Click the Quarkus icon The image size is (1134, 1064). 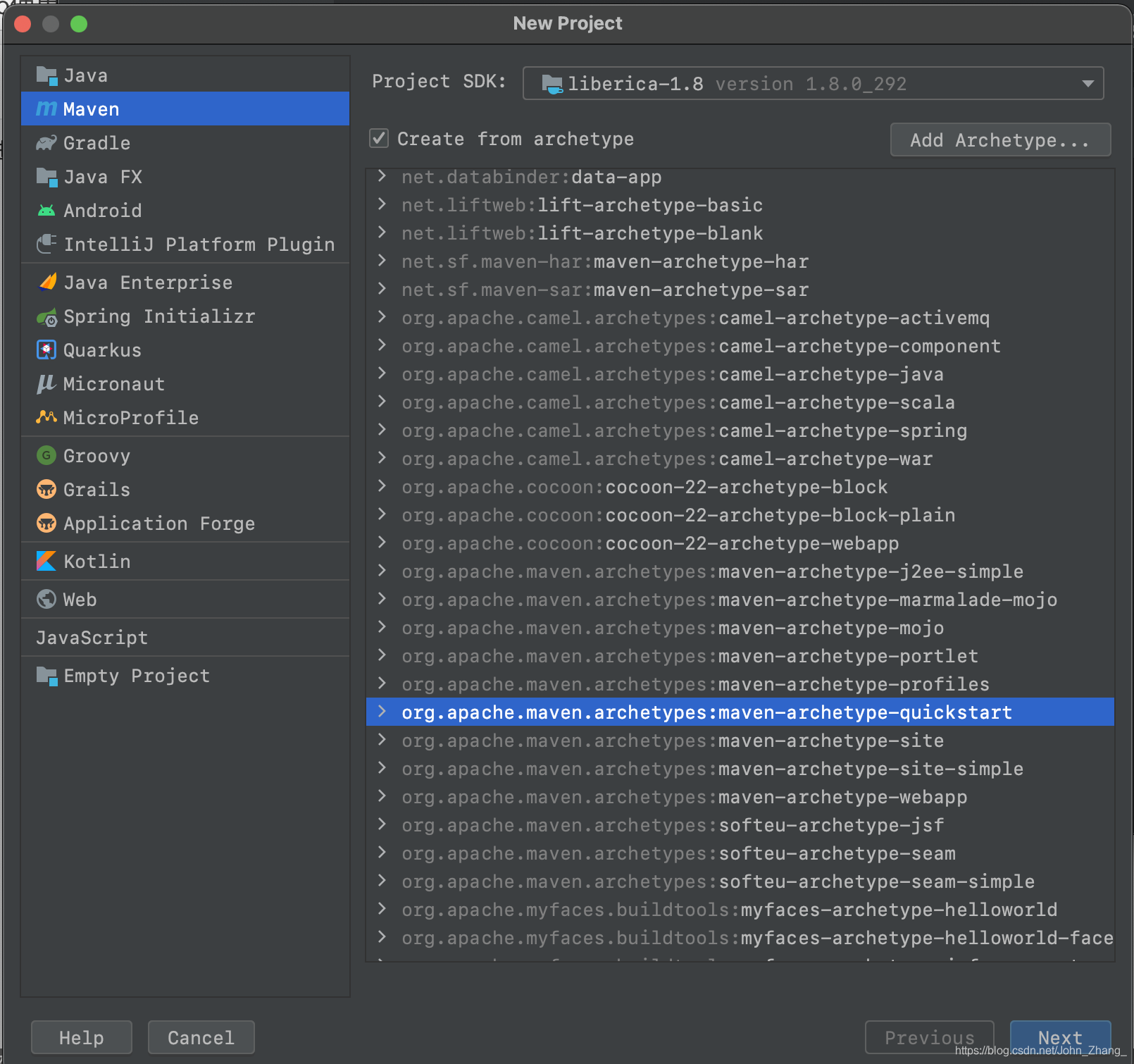click(x=46, y=350)
